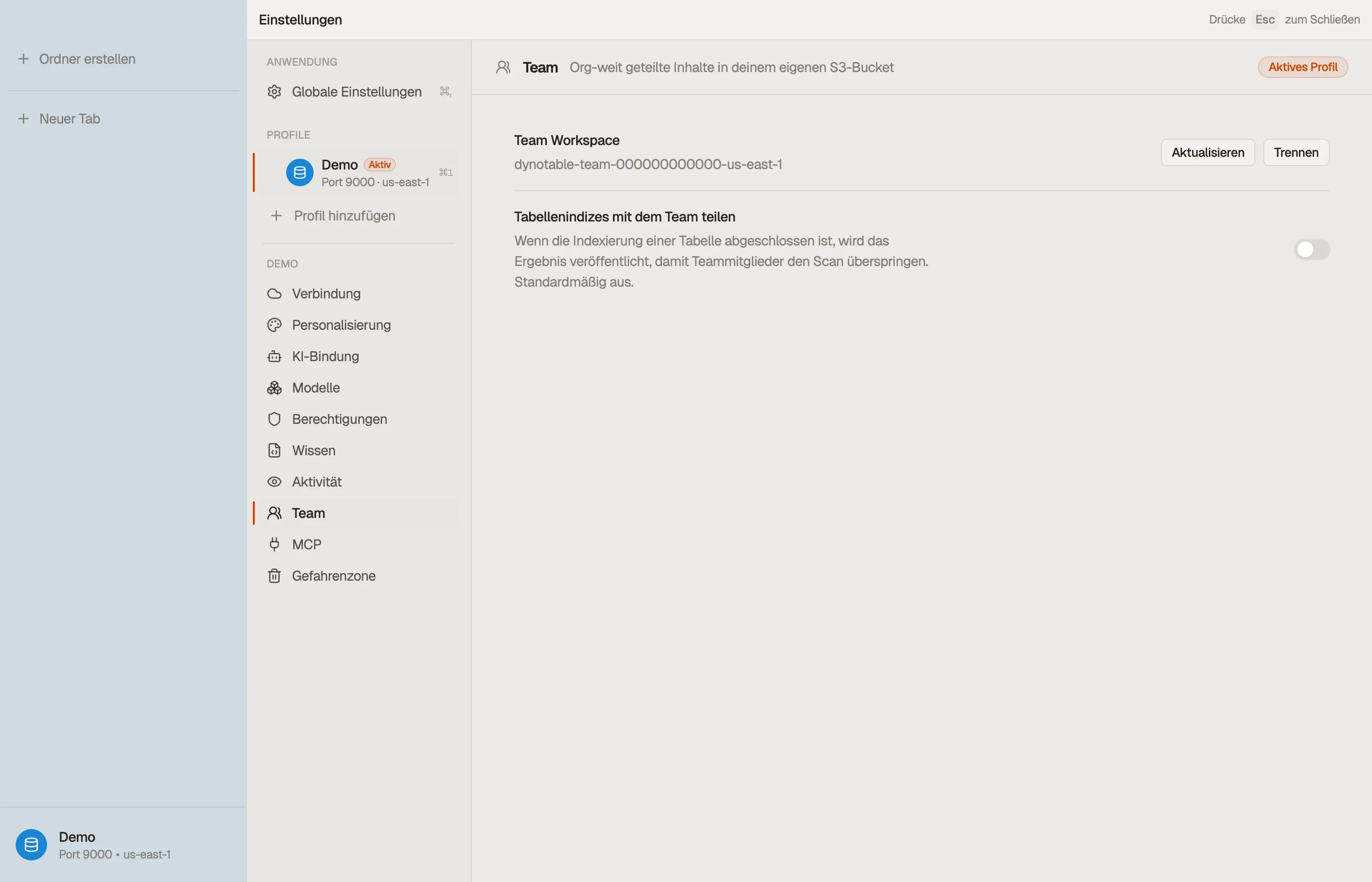Click the Tabellenindizes mit dem Team teilen heading
Image resolution: width=1372 pixels, height=882 pixels.
coord(625,217)
